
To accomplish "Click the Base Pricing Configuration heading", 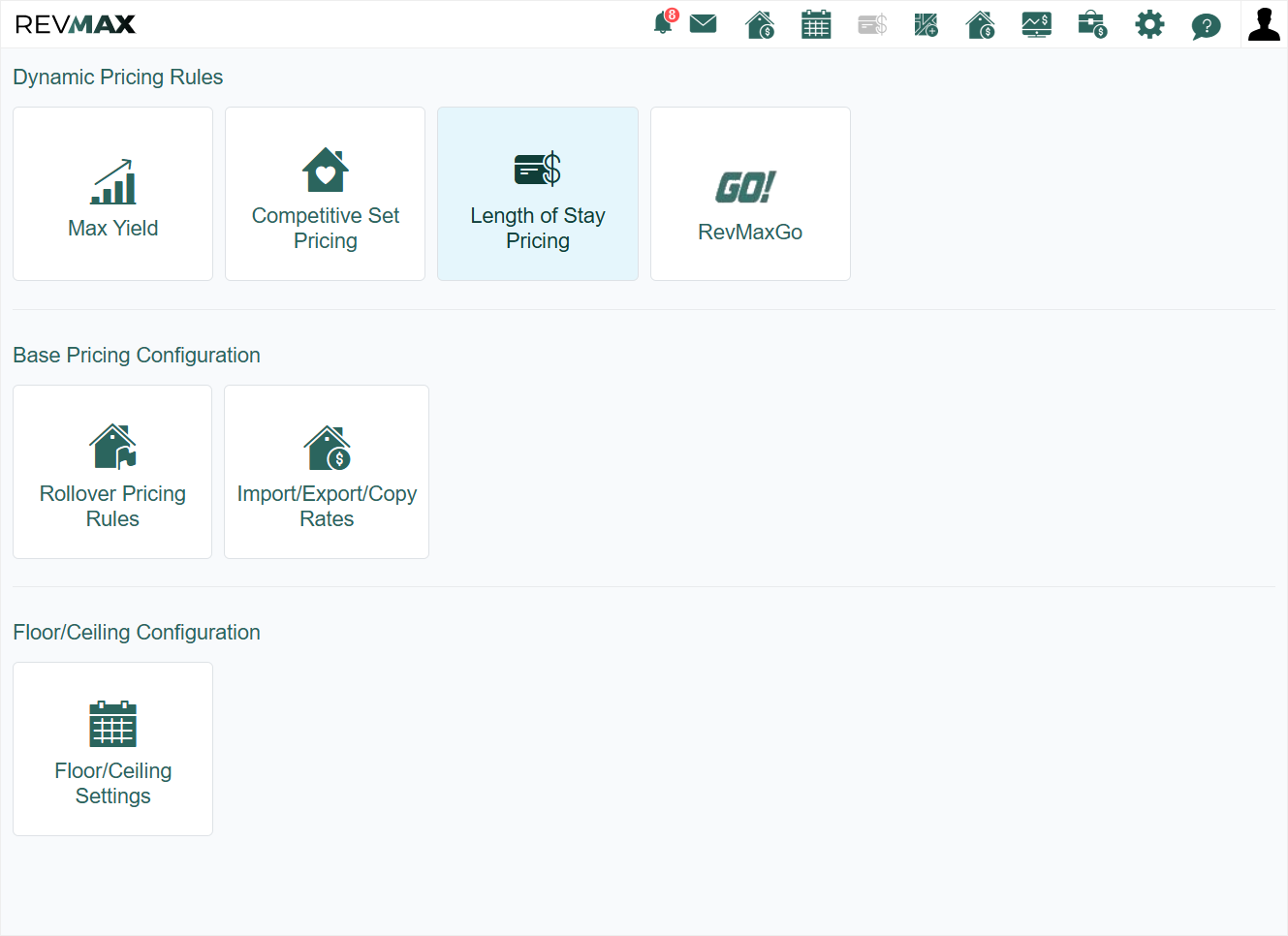I will pos(137,356).
